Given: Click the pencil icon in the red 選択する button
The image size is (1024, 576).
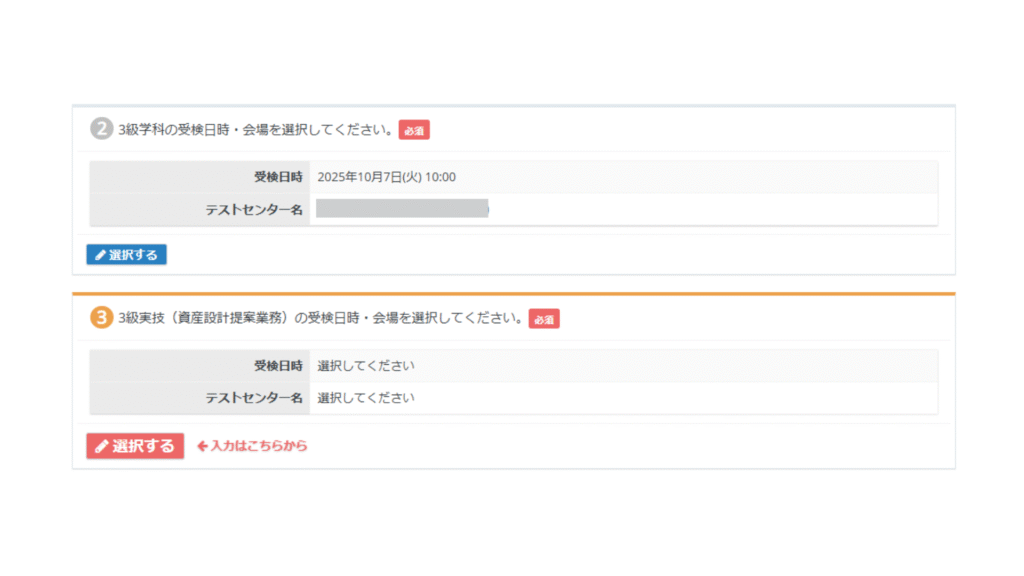Looking at the screenshot, I should tap(101, 446).
